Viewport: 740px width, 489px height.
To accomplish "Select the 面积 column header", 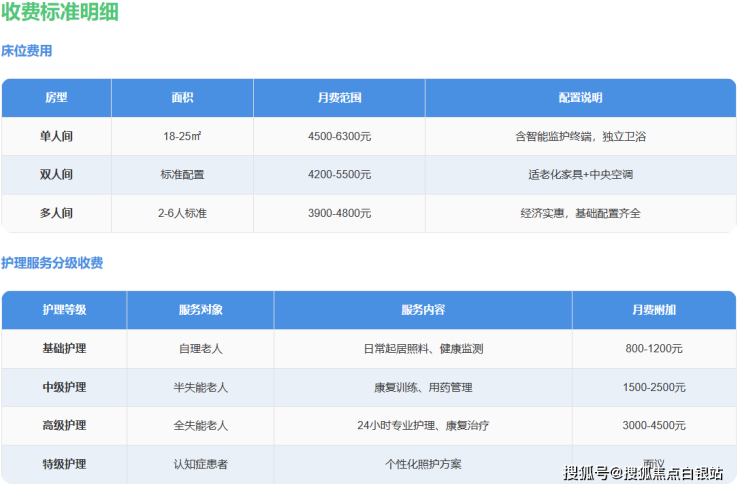I will point(182,98).
